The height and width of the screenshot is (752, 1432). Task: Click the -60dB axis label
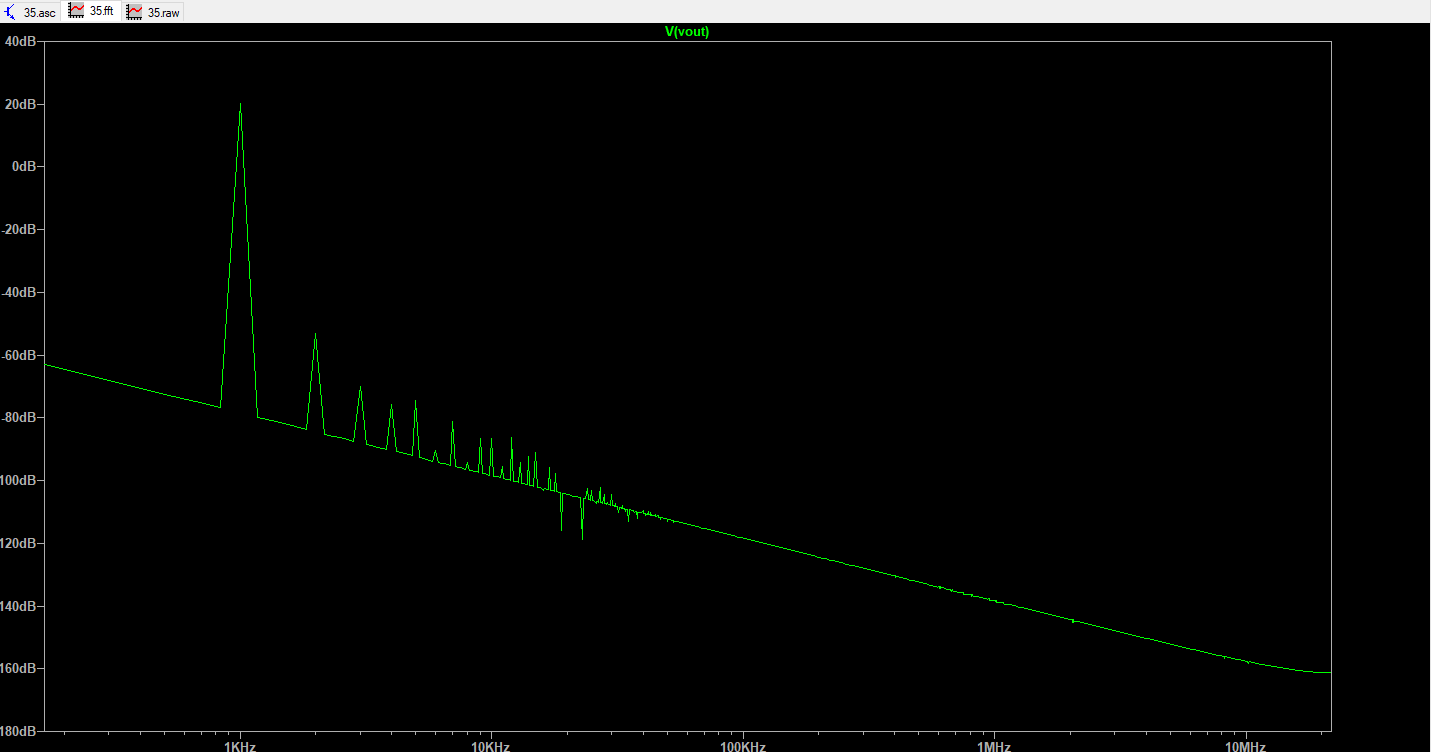(20, 355)
